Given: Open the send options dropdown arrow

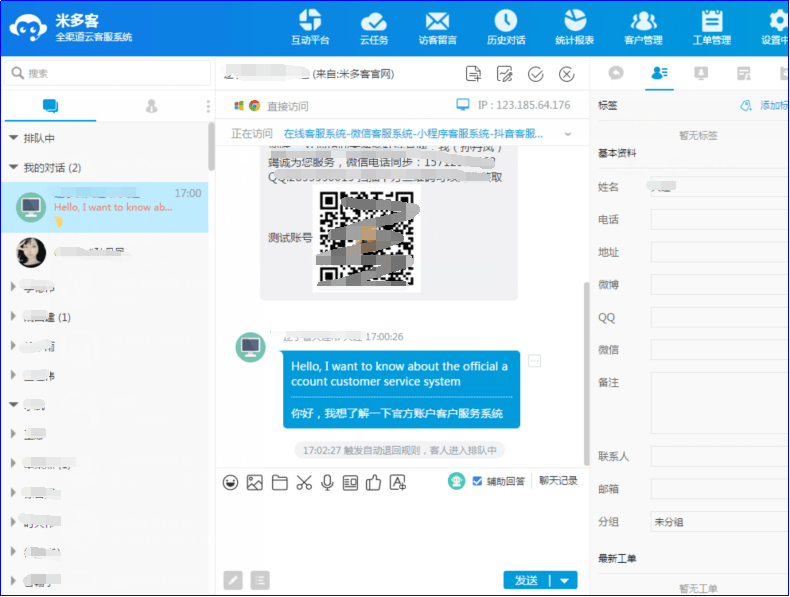Looking at the screenshot, I should tap(564, 580).
